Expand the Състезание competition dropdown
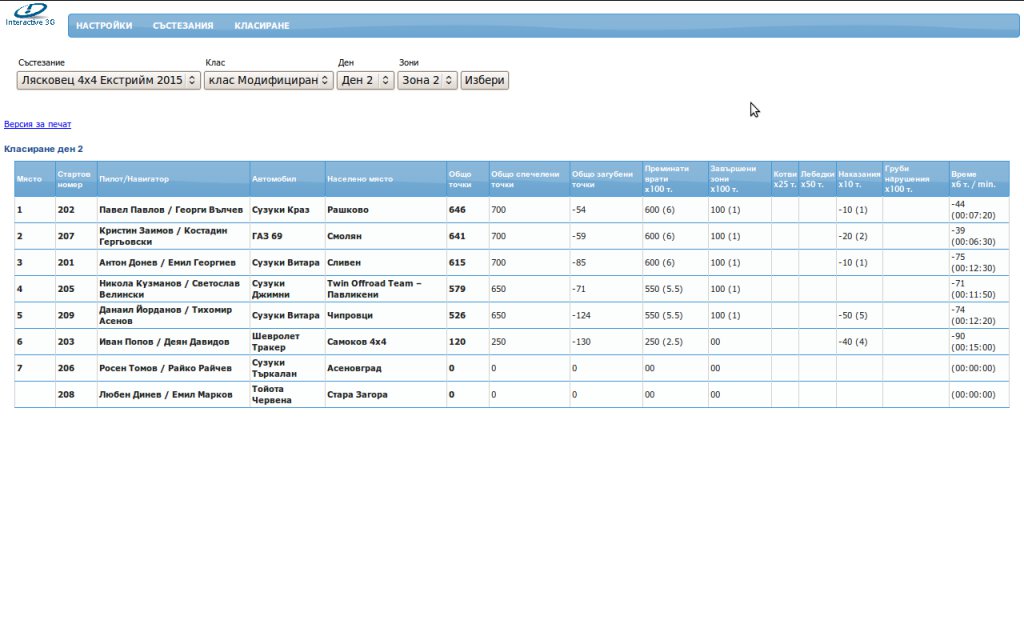Viewport: 1024px width, 640px height. click(108, 80)
